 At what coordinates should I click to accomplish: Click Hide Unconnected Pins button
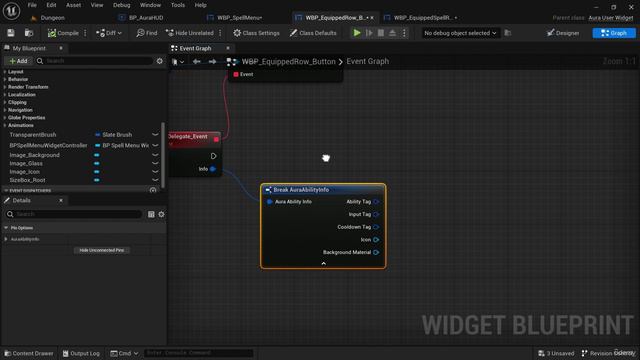(102, 250)
